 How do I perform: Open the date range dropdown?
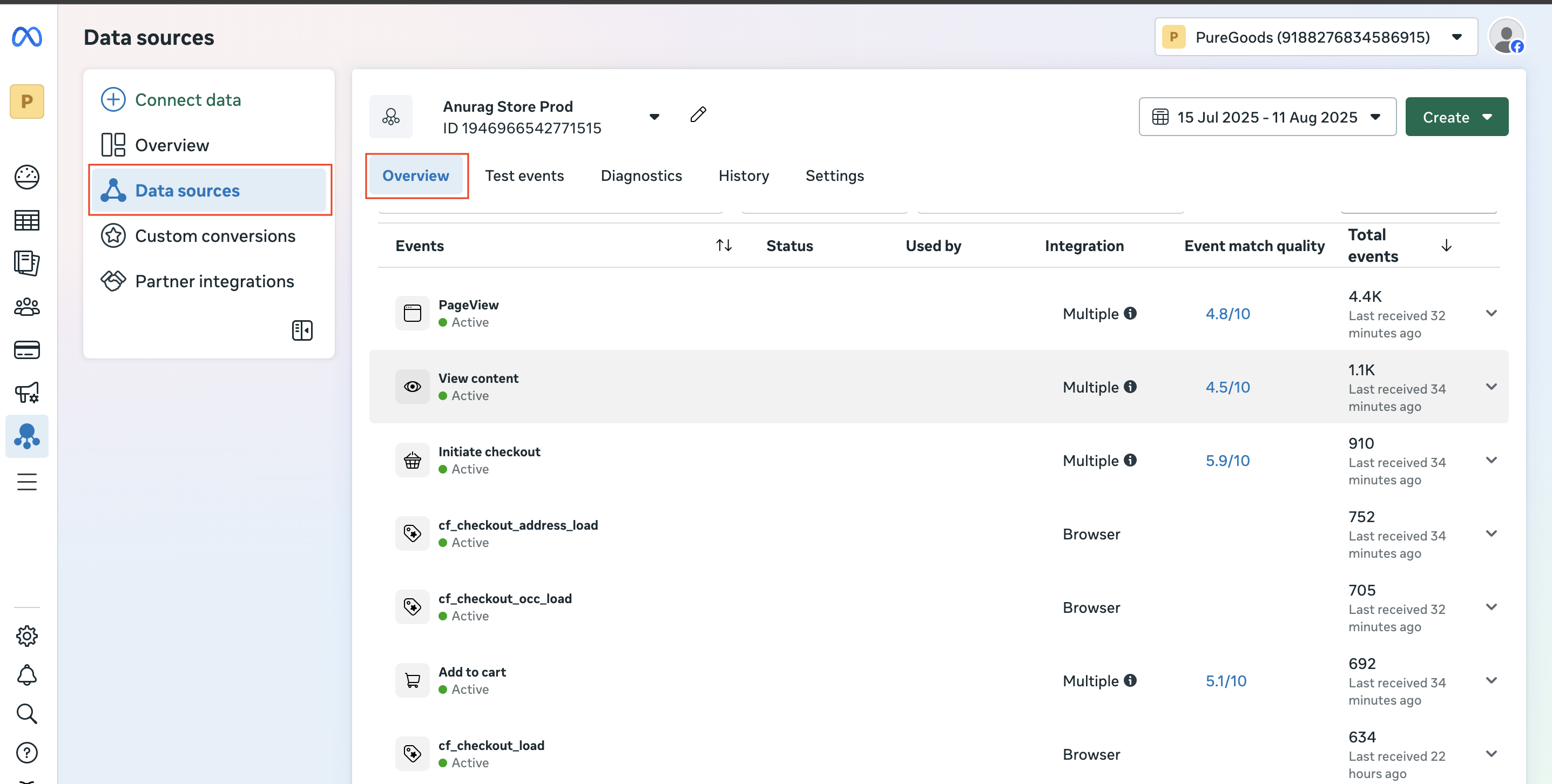pos(1267,117)
